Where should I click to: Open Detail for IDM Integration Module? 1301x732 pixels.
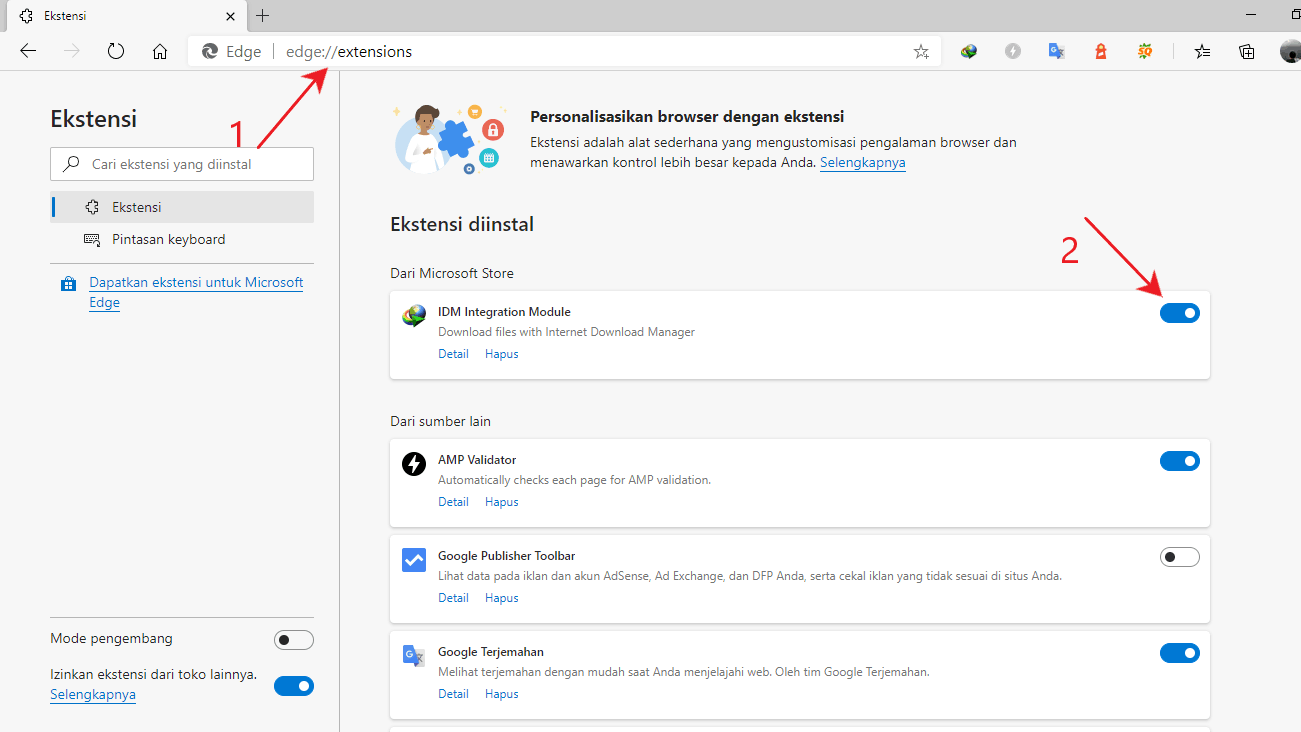(x=453, y=354)
